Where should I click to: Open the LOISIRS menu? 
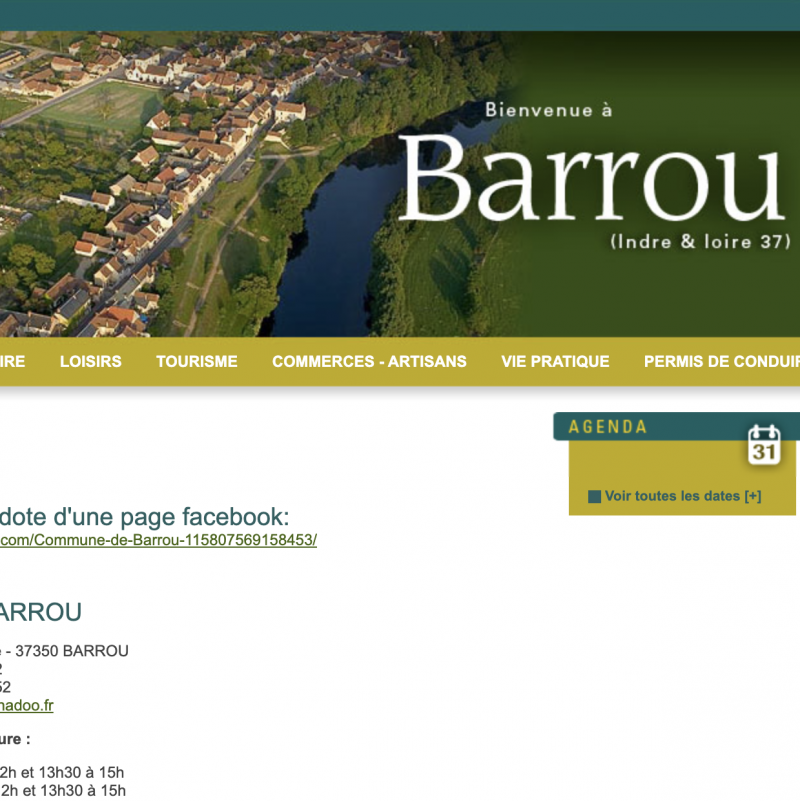point(90,362)
